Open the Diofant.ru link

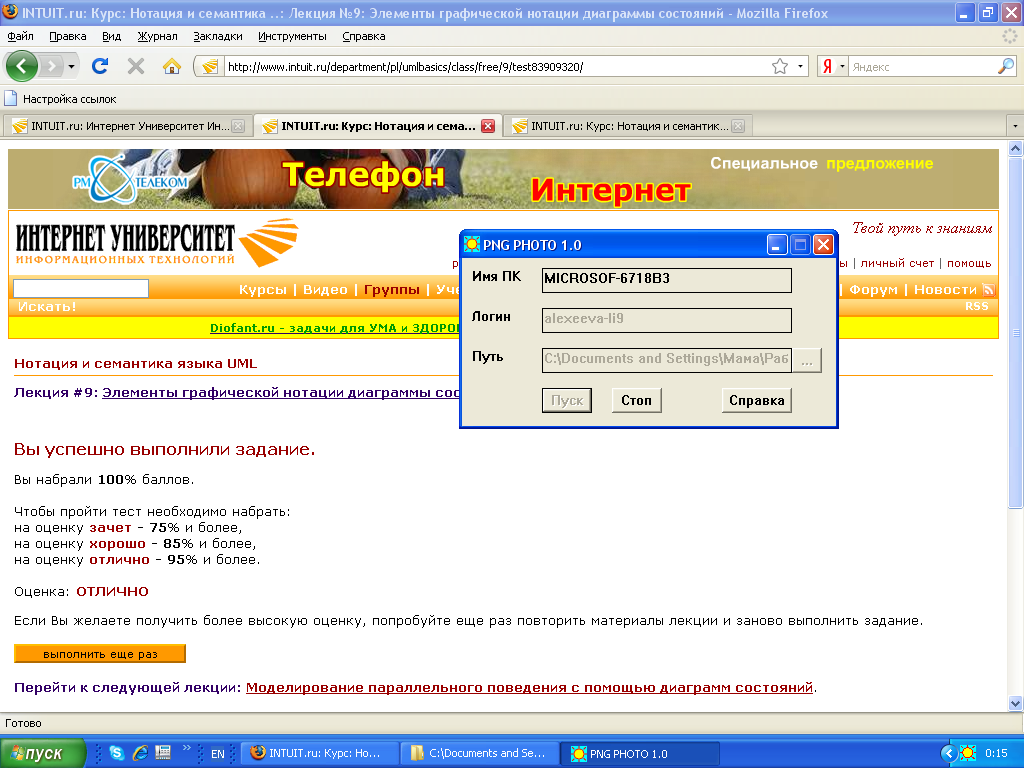335,328
